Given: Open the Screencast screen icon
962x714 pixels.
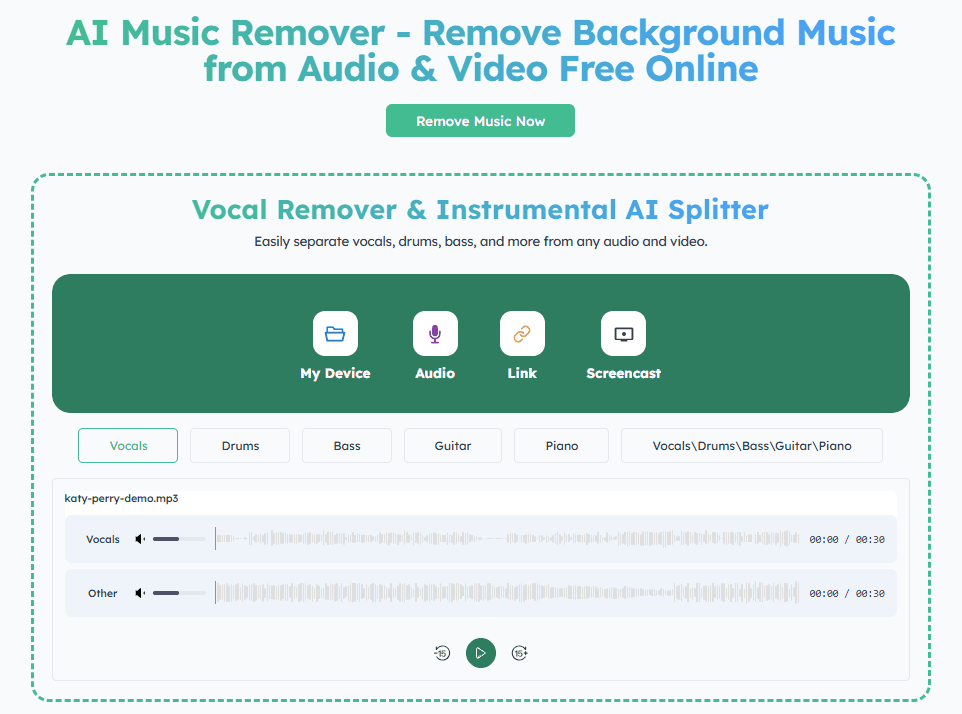Looking at the screenshot, I should click(623, 334).
